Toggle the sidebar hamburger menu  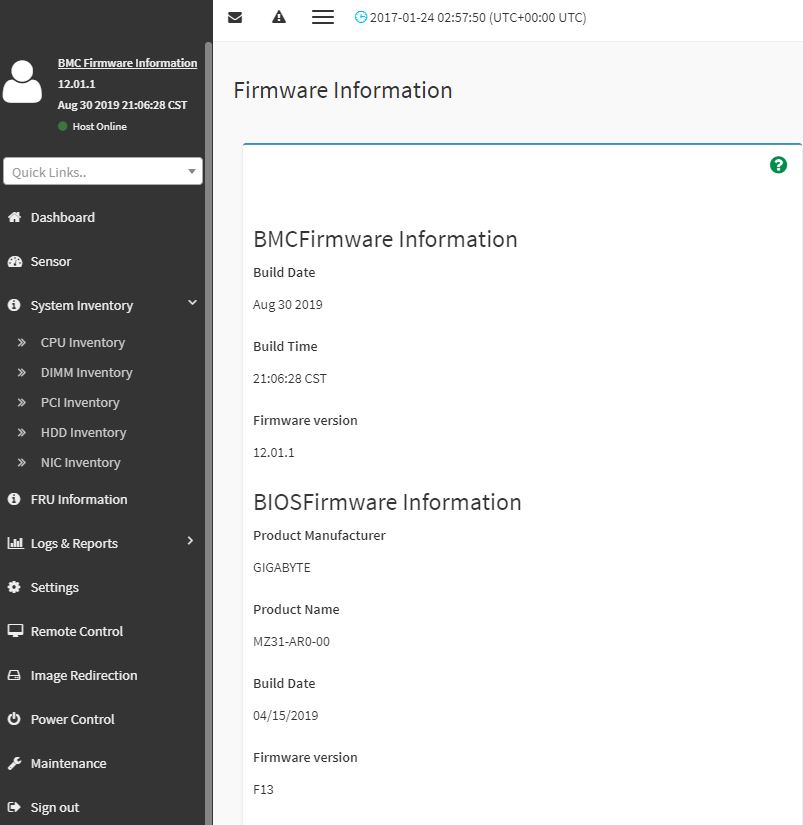323,17
